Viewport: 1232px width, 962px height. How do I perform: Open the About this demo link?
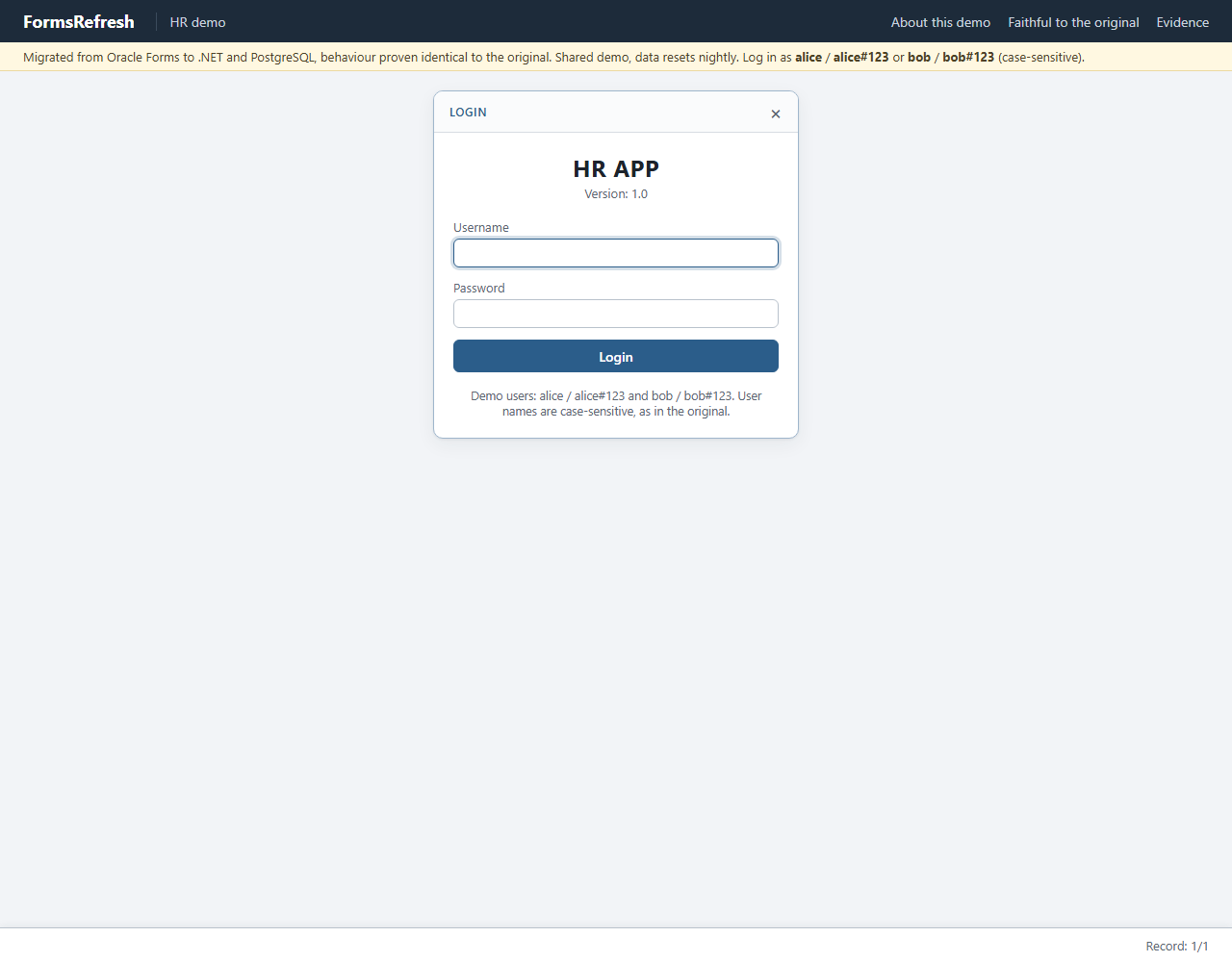click(940, 22)
